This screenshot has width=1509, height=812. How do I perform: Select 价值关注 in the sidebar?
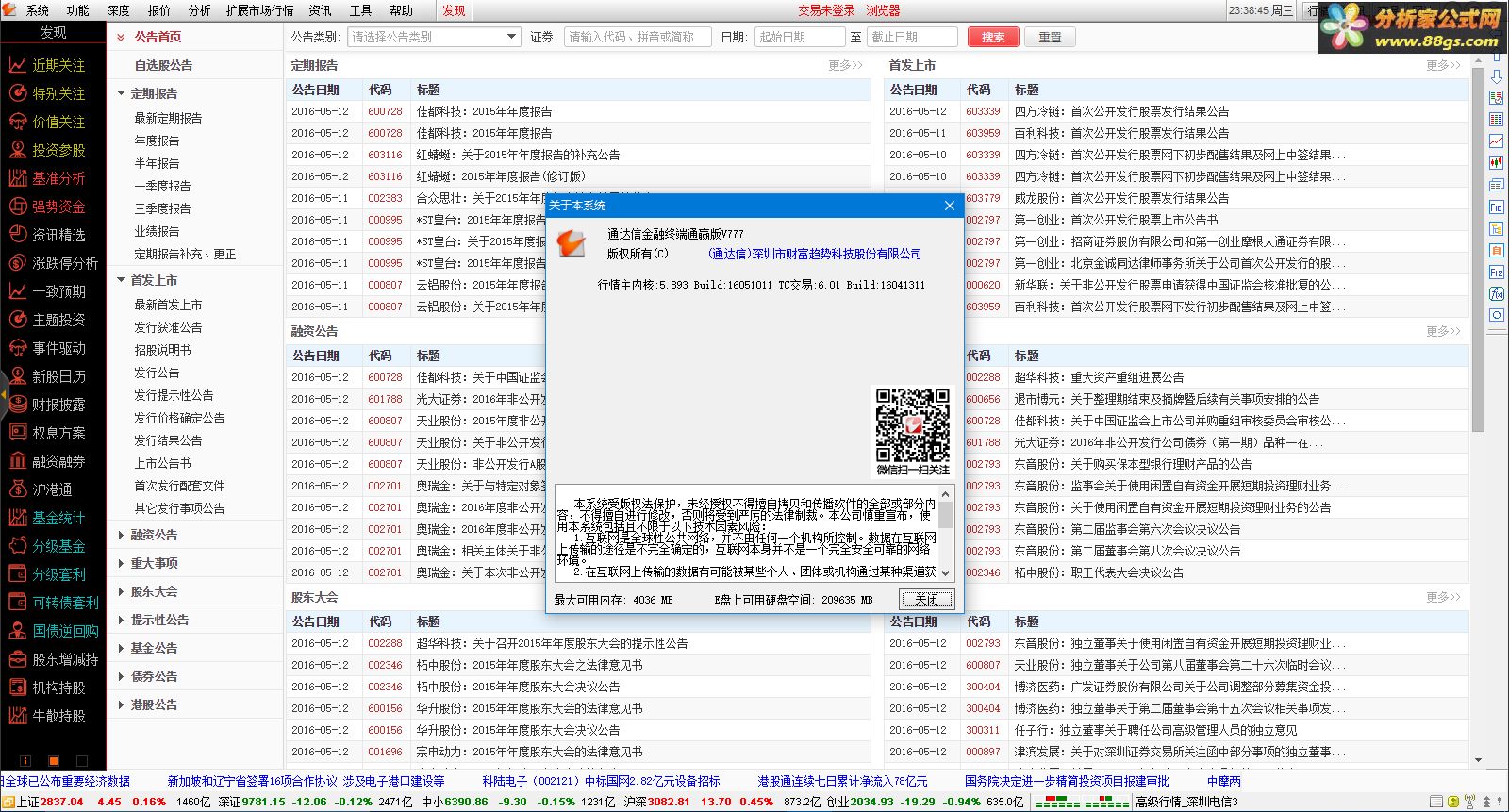point(53,122)
